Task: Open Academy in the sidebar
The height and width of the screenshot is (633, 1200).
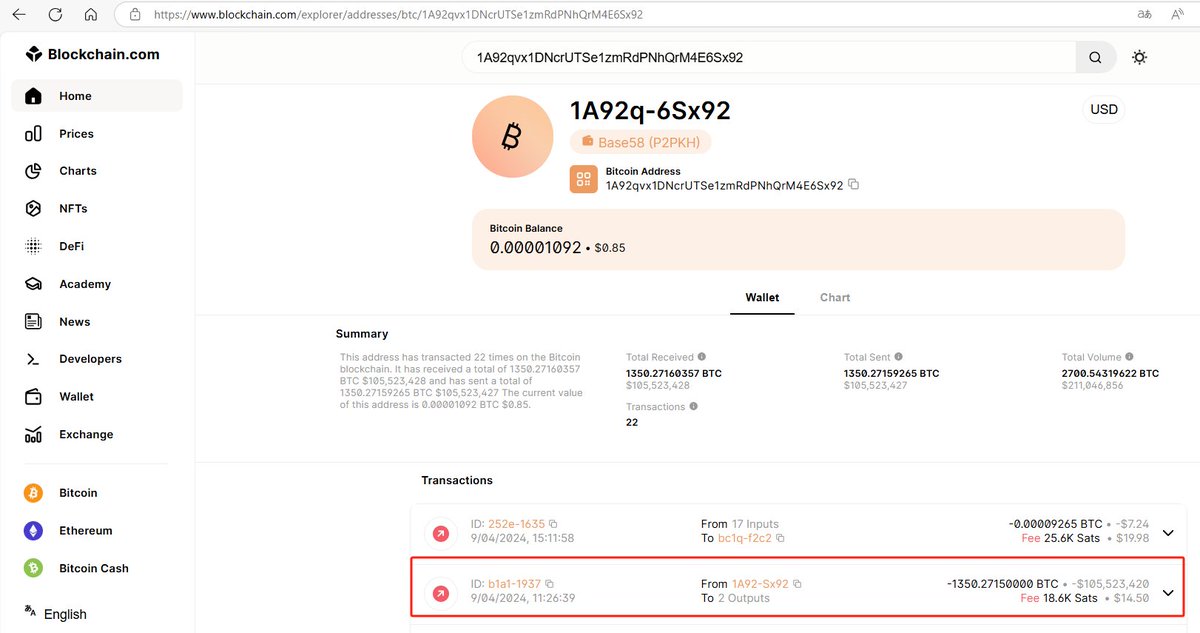Action: click(x=97, y=284)
